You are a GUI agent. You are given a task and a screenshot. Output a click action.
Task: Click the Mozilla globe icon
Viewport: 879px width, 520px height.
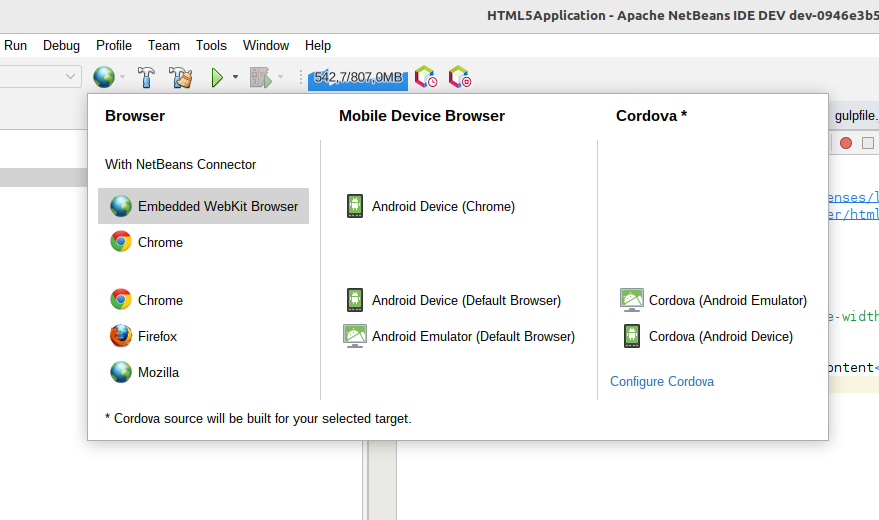(x=121, y=372)
